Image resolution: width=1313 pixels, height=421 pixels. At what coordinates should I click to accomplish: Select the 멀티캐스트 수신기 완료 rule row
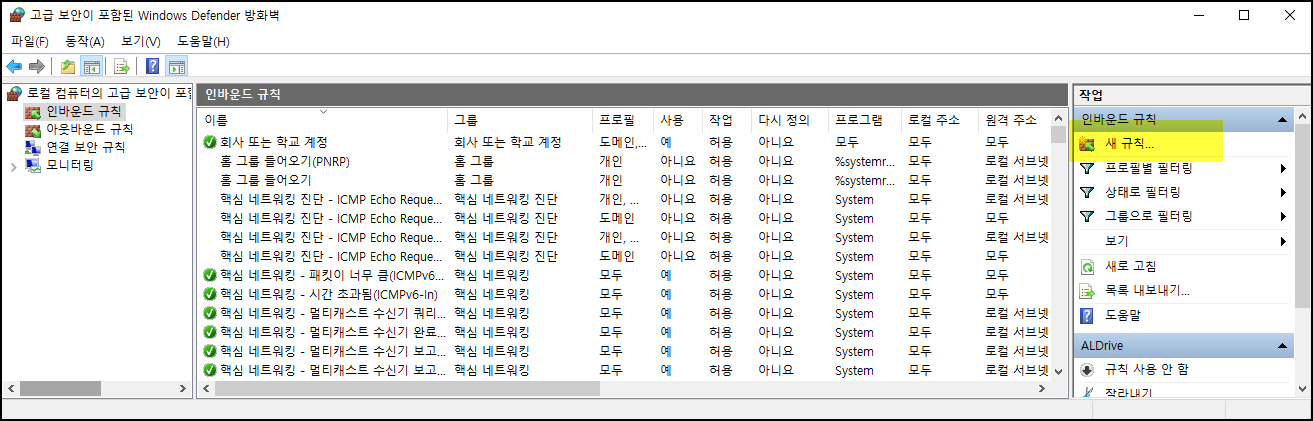(x=625, y=332)
